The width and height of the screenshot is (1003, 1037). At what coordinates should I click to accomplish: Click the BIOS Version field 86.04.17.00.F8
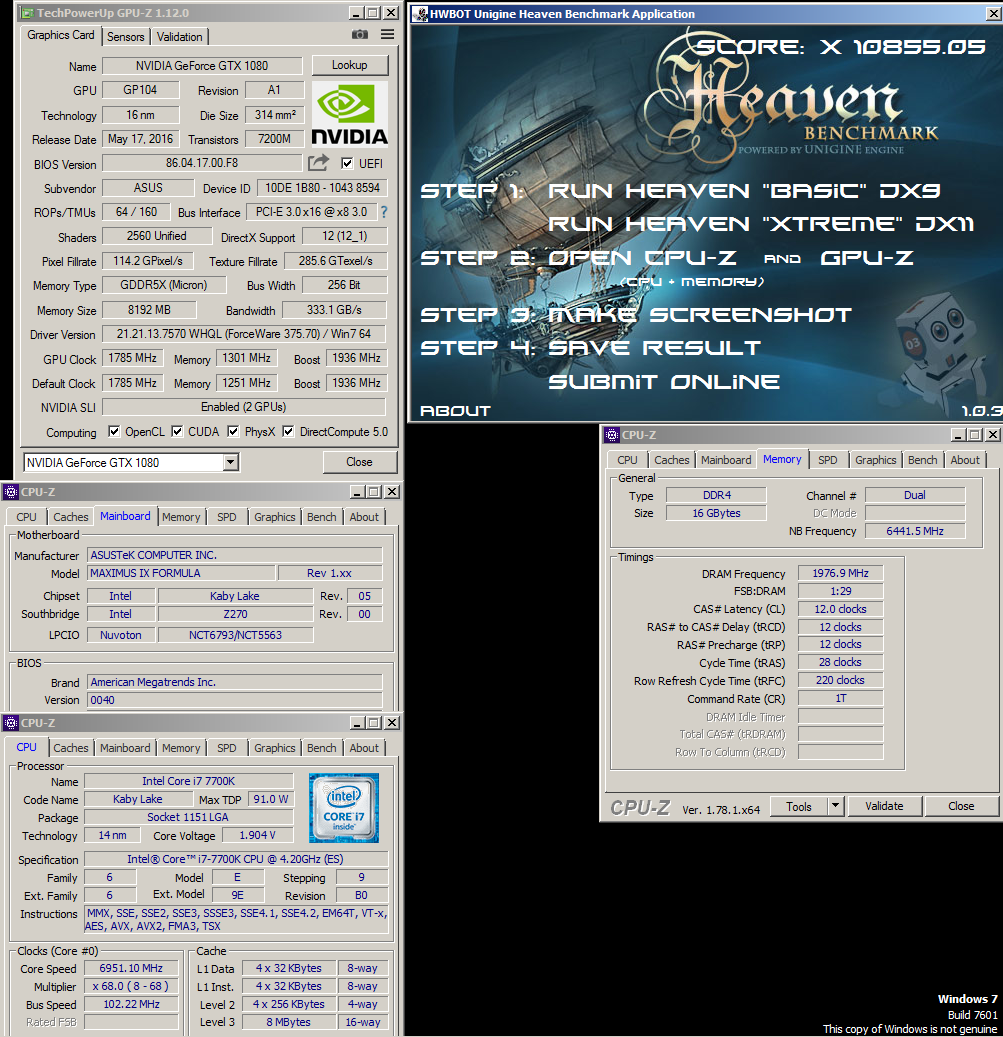tap(202, 163)
